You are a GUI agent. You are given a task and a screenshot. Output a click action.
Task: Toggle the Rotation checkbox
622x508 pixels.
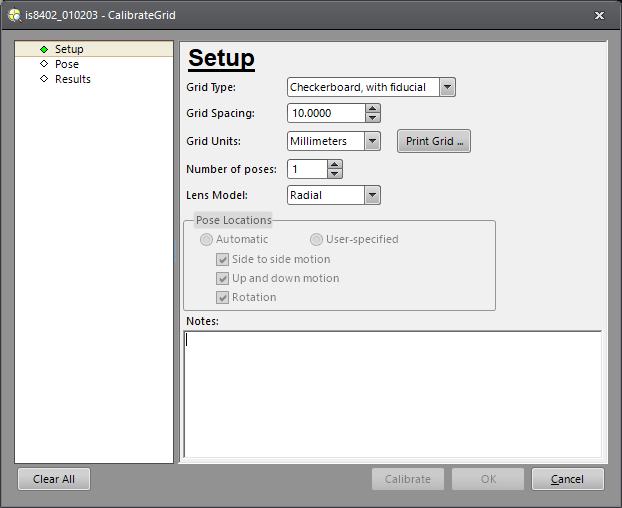coord(223,297)
